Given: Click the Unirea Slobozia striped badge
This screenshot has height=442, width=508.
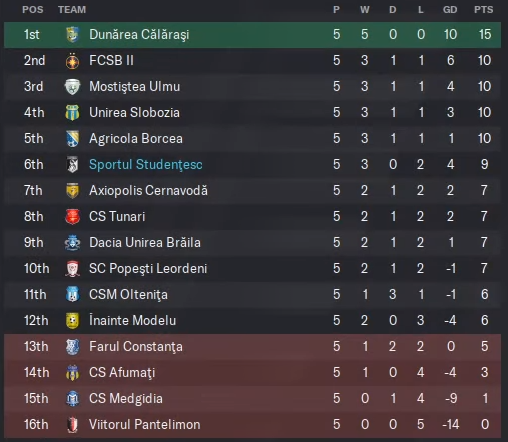Looking at the screenshot, I should 72,113.
